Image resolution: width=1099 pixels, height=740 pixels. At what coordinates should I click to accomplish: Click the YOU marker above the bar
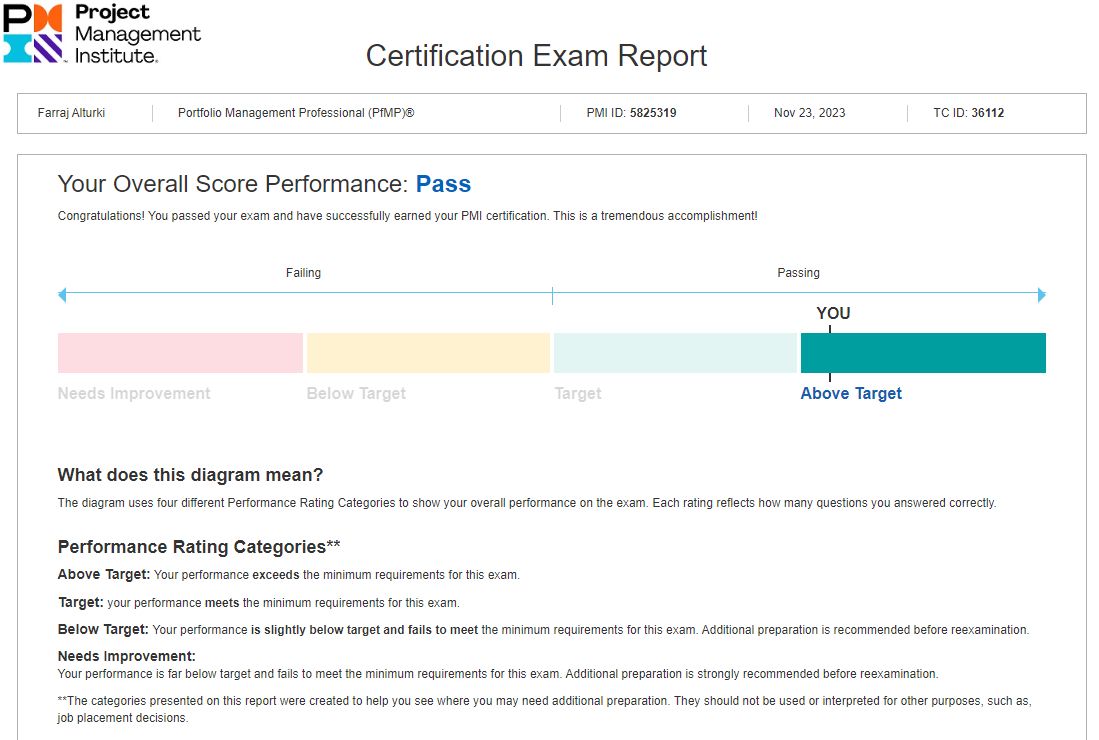pos(833,314)
